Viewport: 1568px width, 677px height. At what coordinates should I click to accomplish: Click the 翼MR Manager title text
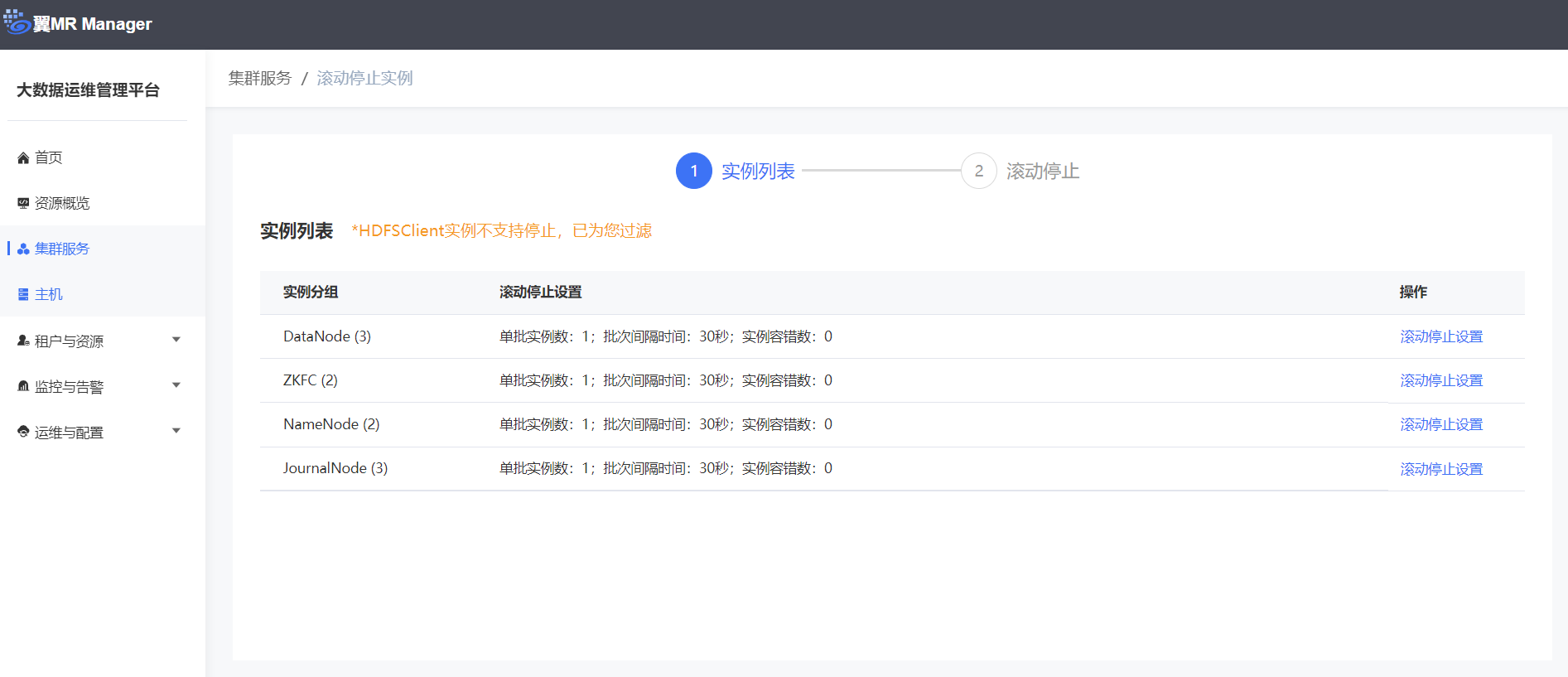93,24
